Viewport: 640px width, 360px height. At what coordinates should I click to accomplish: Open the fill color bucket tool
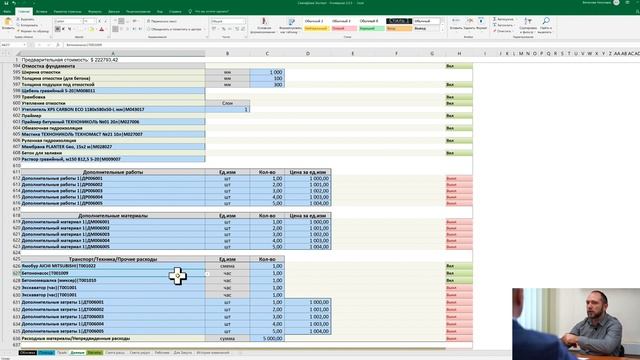[x=91, y=29]
